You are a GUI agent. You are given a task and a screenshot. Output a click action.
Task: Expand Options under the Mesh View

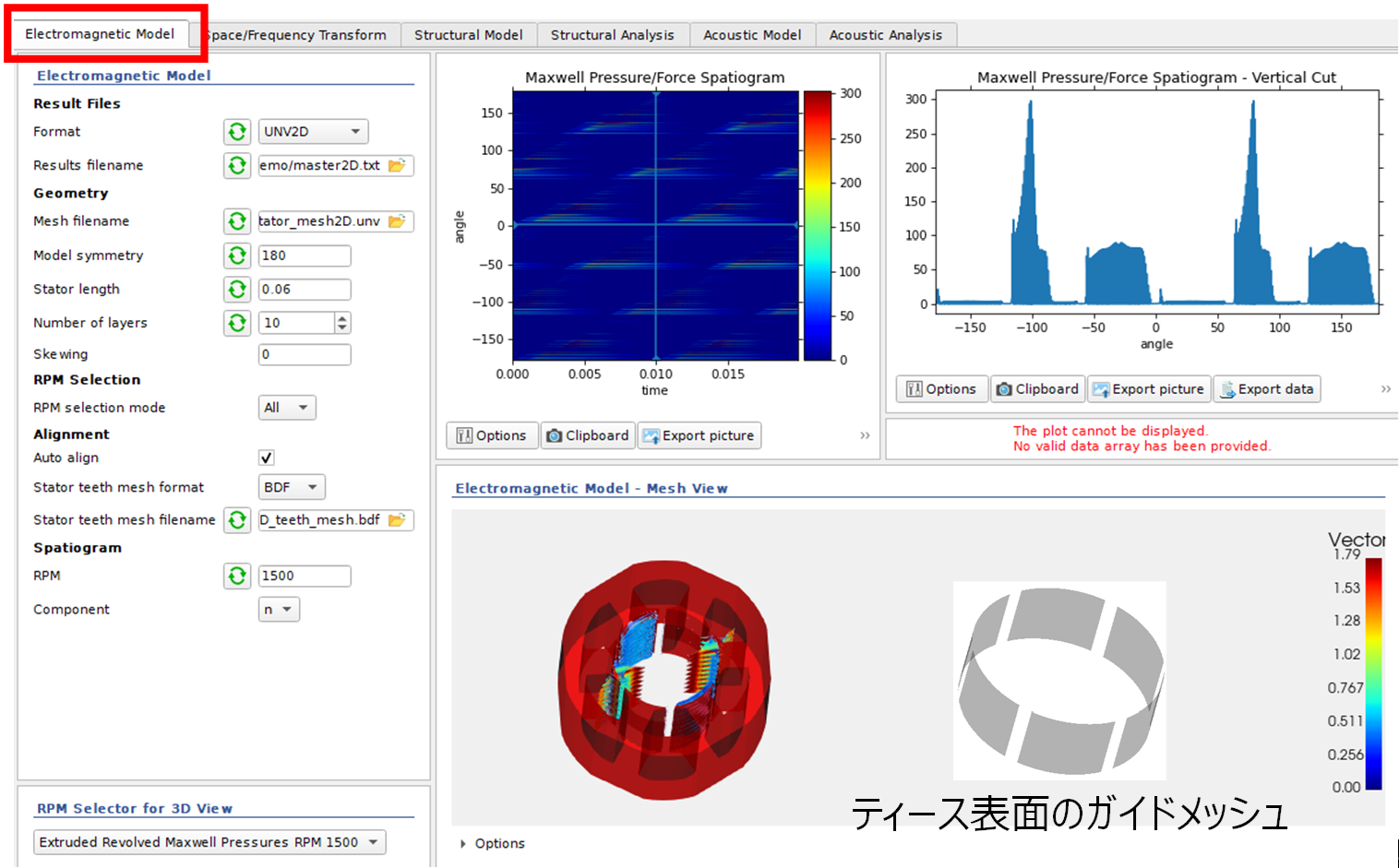pyautogui.click(x=492, y=843)
